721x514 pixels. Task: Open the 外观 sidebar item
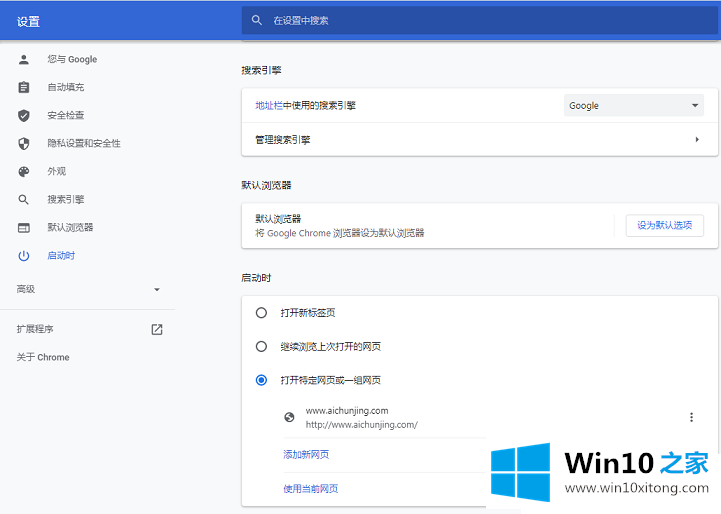click(57, 171)
